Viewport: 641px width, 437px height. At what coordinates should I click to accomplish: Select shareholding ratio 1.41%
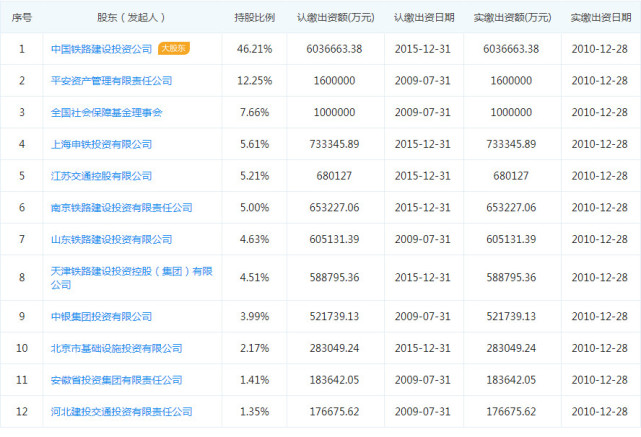click(254, 380)
